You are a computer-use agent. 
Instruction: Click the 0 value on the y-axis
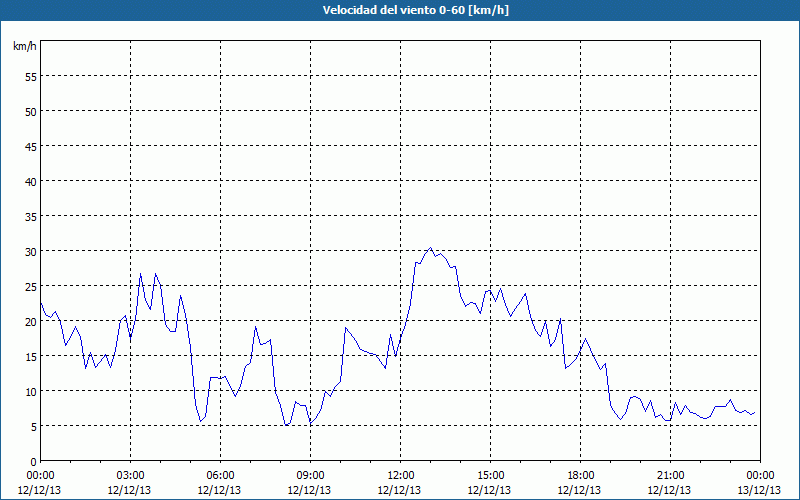[34, 461]
